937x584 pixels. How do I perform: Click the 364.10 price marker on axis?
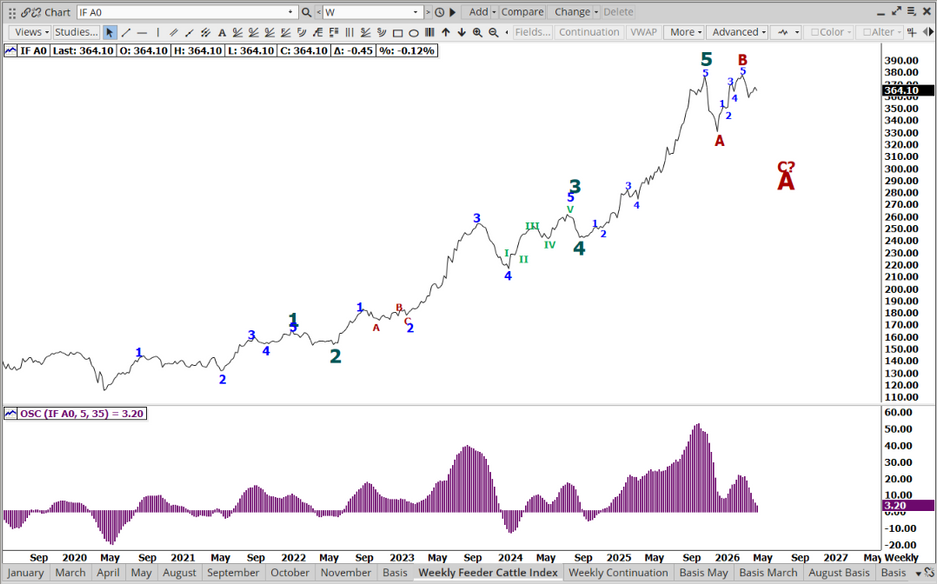tap(908, 91)
